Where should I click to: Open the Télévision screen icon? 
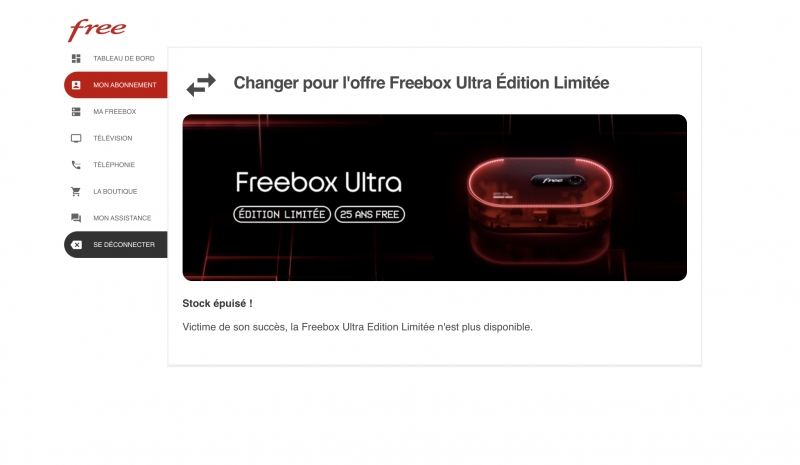click(76, 138)
